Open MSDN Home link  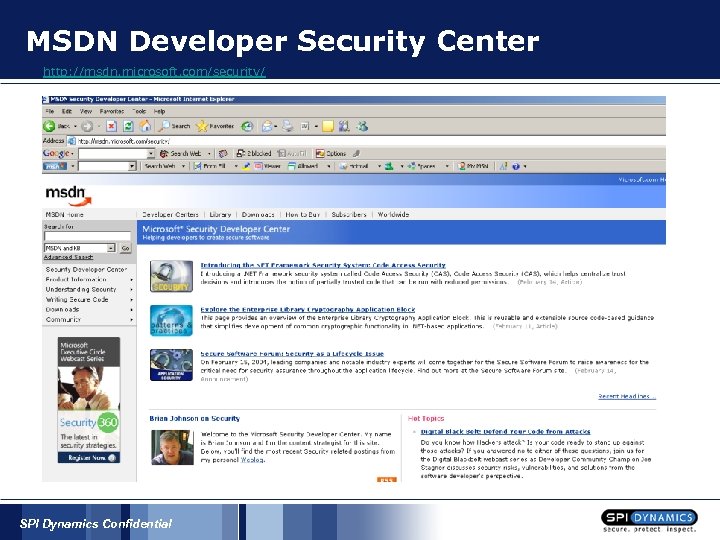tap(64, 214)
